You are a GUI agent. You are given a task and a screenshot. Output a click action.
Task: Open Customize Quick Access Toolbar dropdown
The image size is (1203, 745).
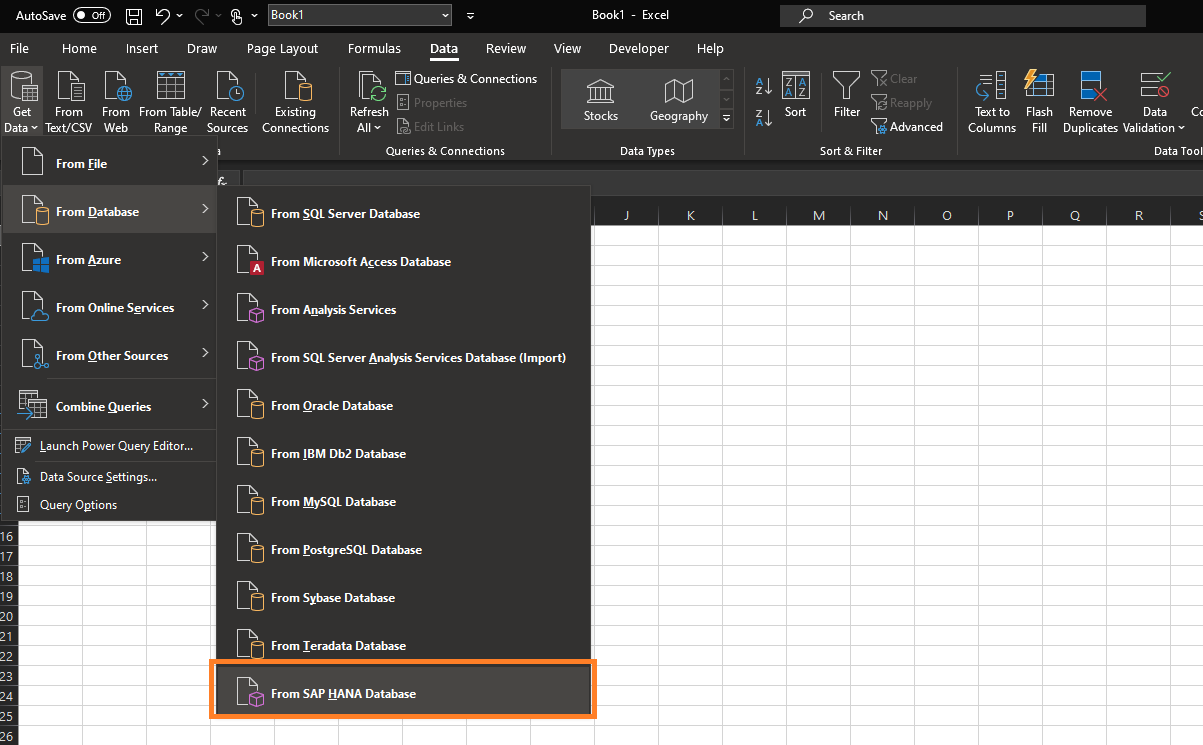click(471, 16)
